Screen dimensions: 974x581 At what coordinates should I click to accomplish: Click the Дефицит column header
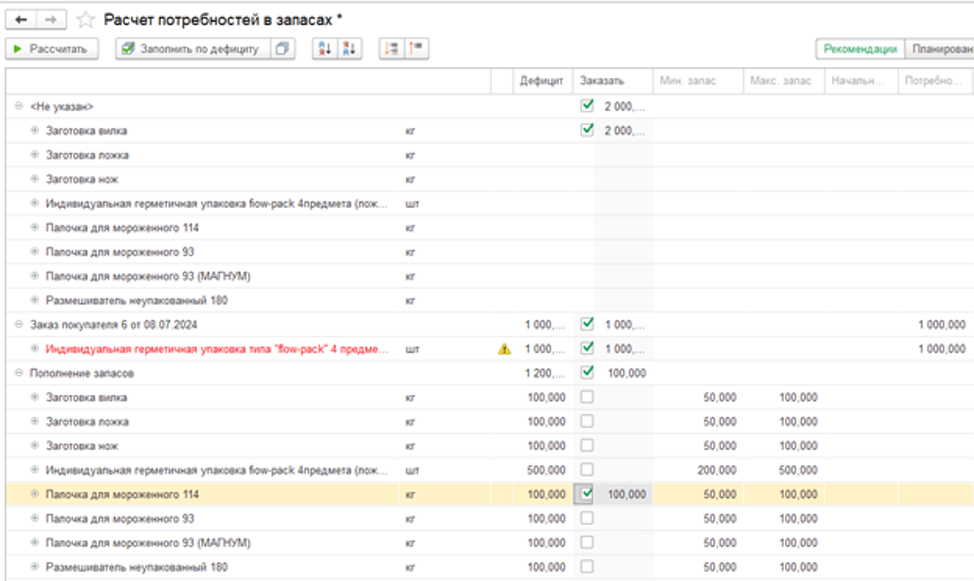pos(542,81)
